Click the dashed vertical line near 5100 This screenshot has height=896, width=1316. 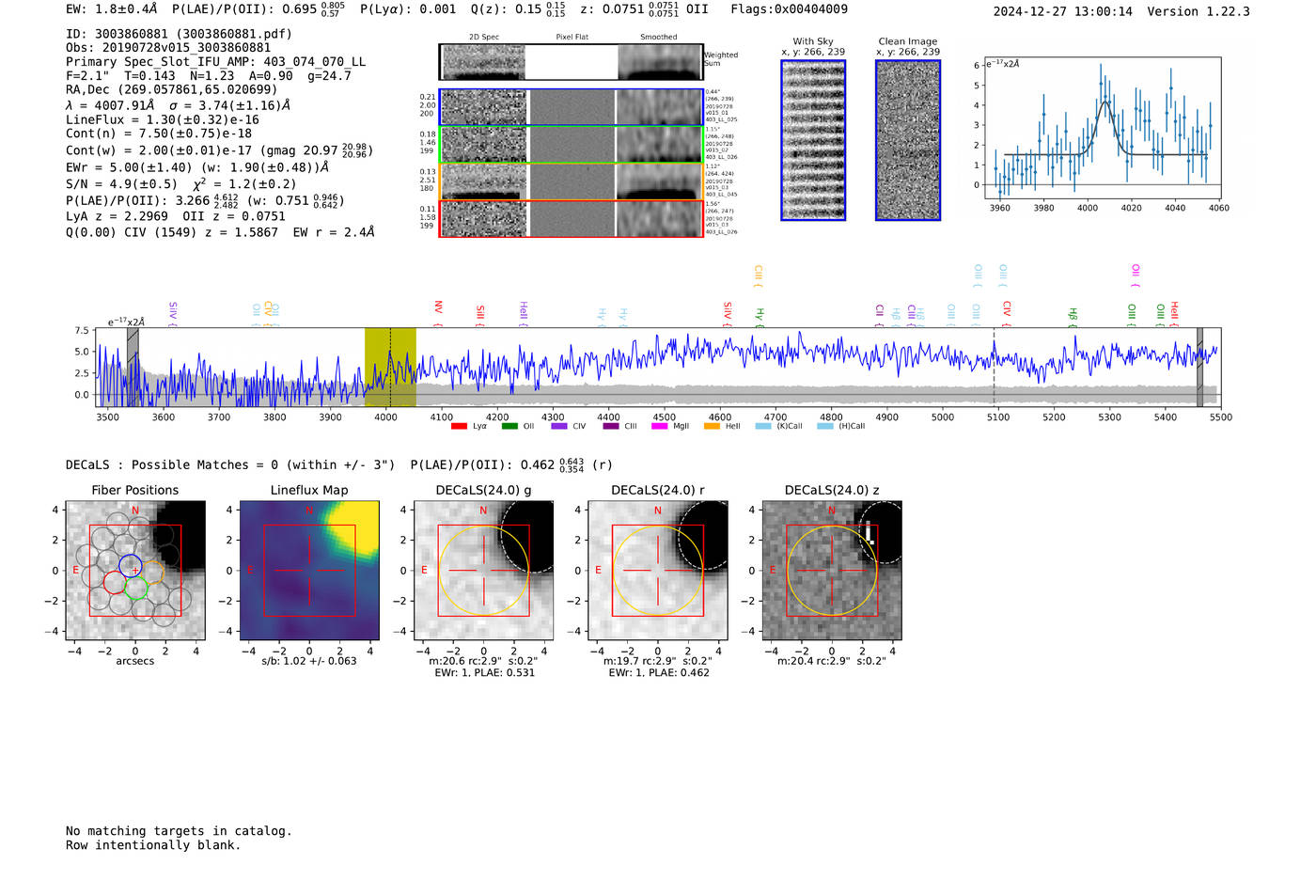click(x=995, y=368)
